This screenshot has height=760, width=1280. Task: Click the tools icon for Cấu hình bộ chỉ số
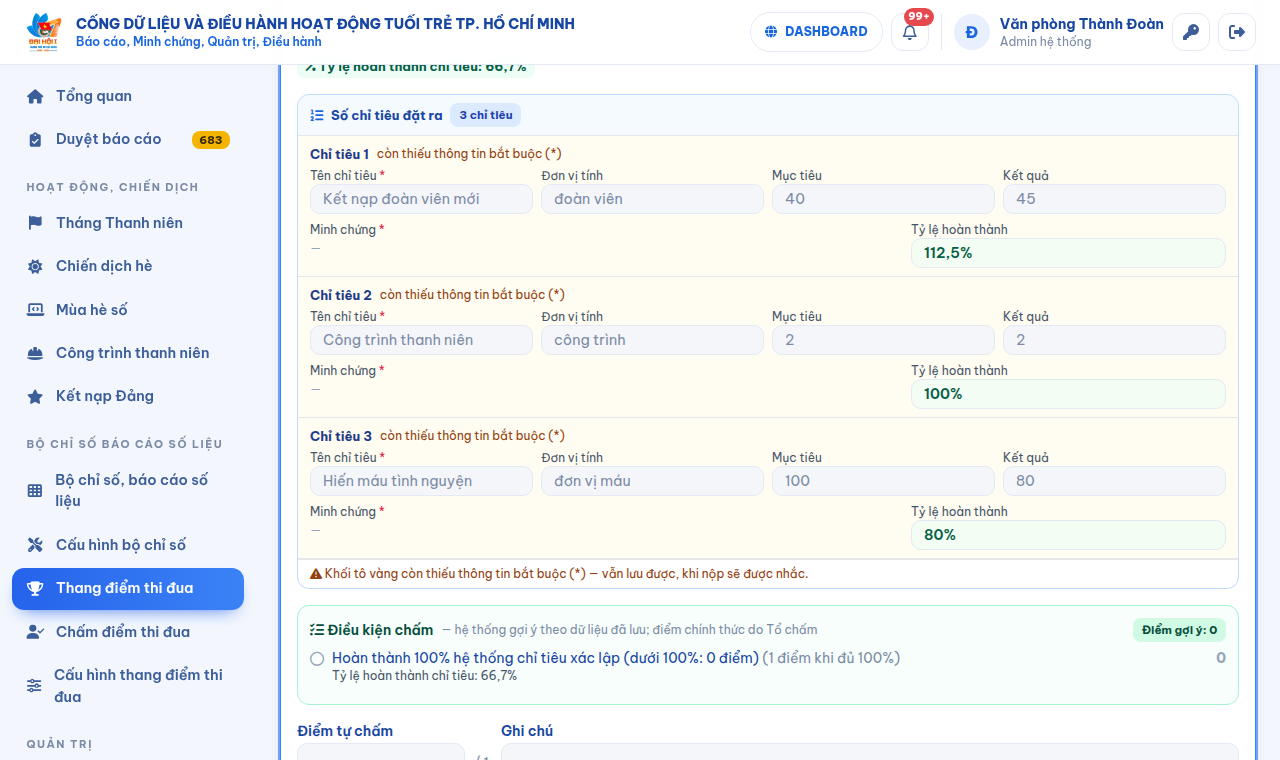tap(35, 545)
